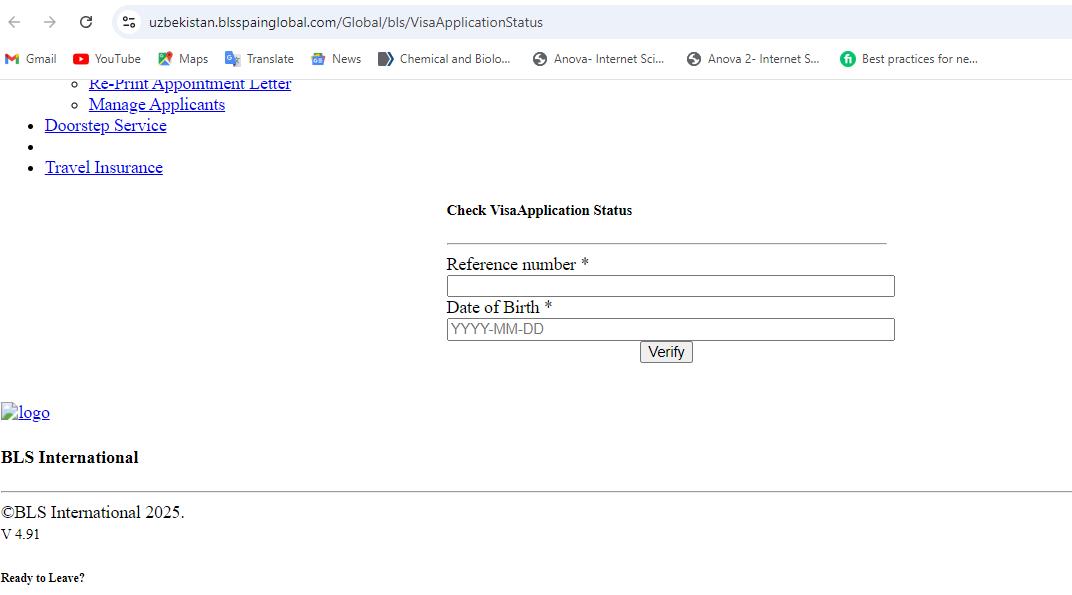Open the Translate bookmark

[259, 58]
